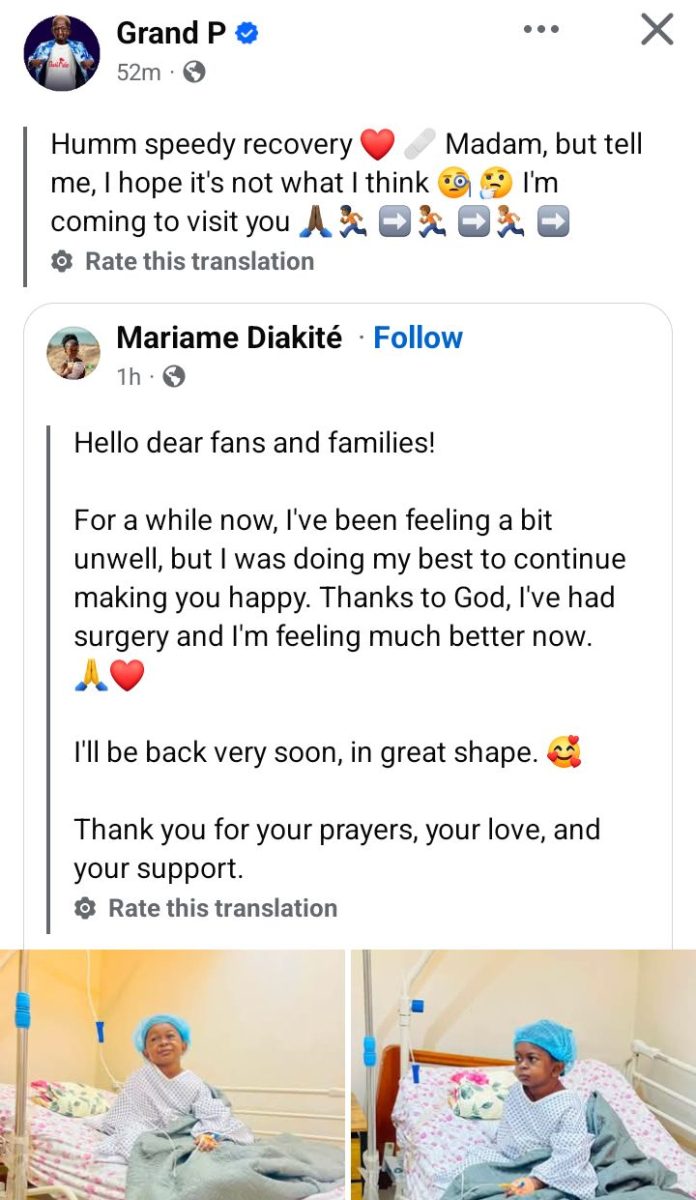Viewport: 696px width, 1200px height.
Task: Click the 'Hello dear fans and families' text
Action: 254,442
